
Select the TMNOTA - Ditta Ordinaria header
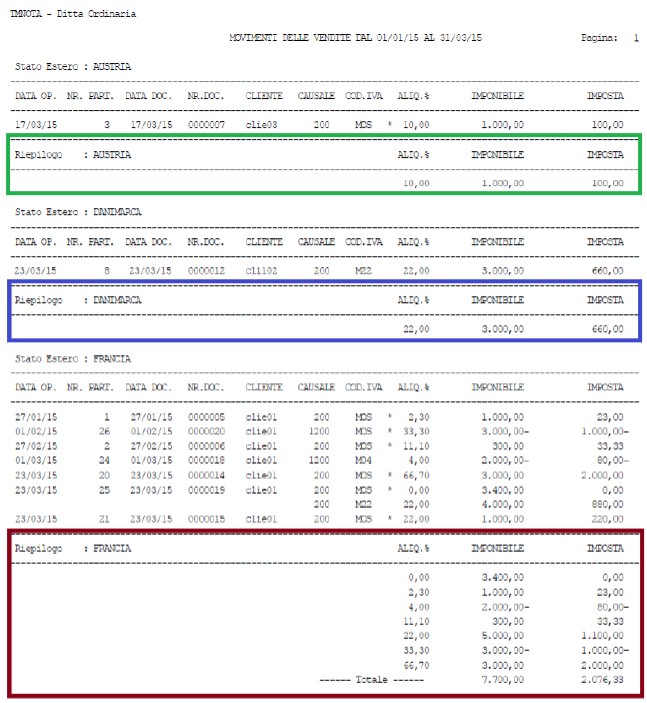pos(73,14)
